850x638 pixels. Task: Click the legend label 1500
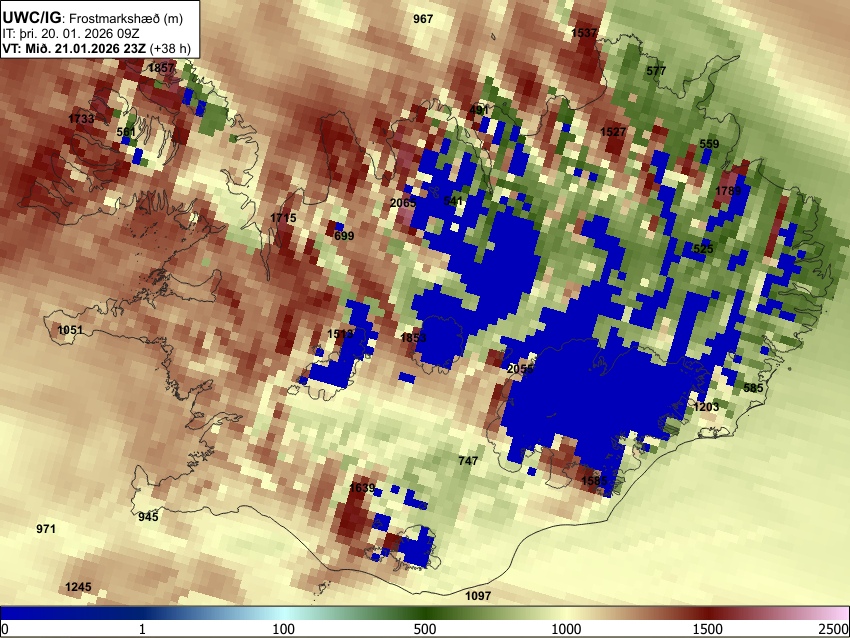click(708, 629)
